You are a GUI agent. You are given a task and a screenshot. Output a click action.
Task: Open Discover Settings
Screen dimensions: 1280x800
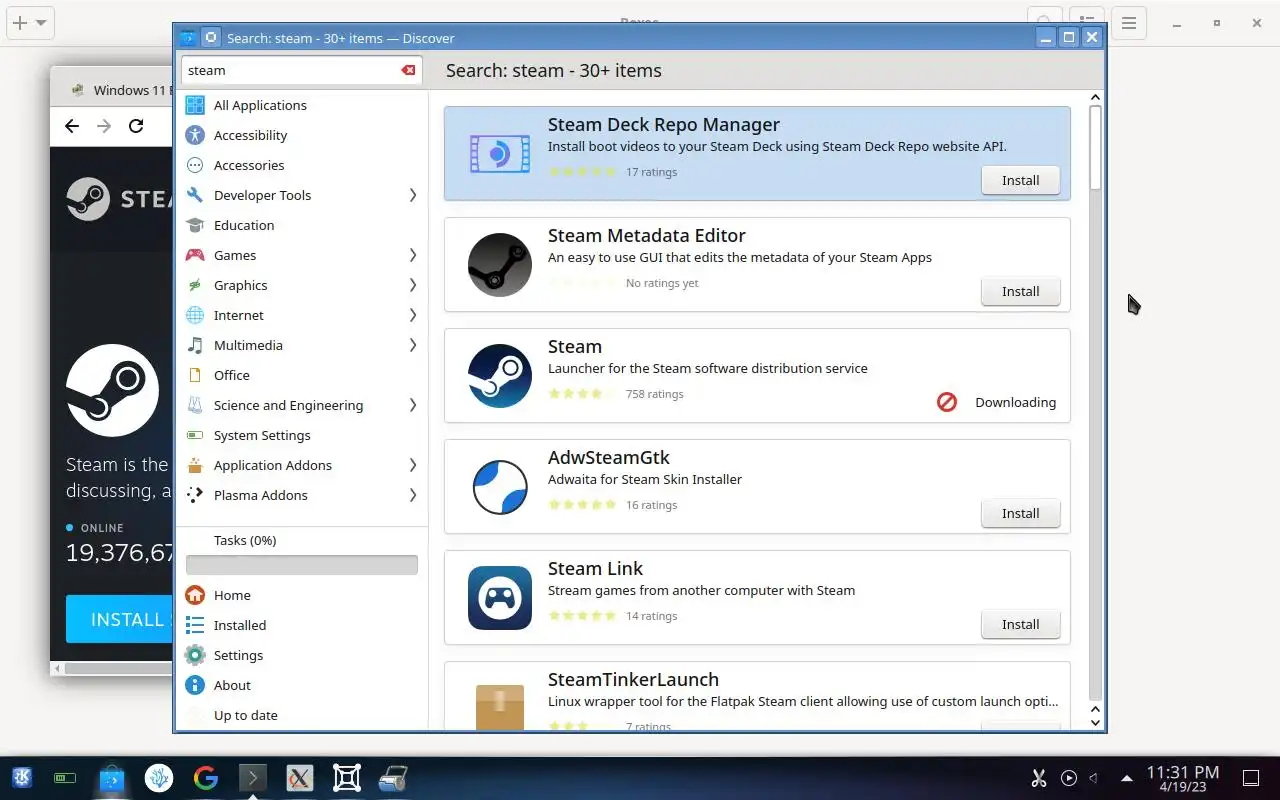(x=301, y=655)
